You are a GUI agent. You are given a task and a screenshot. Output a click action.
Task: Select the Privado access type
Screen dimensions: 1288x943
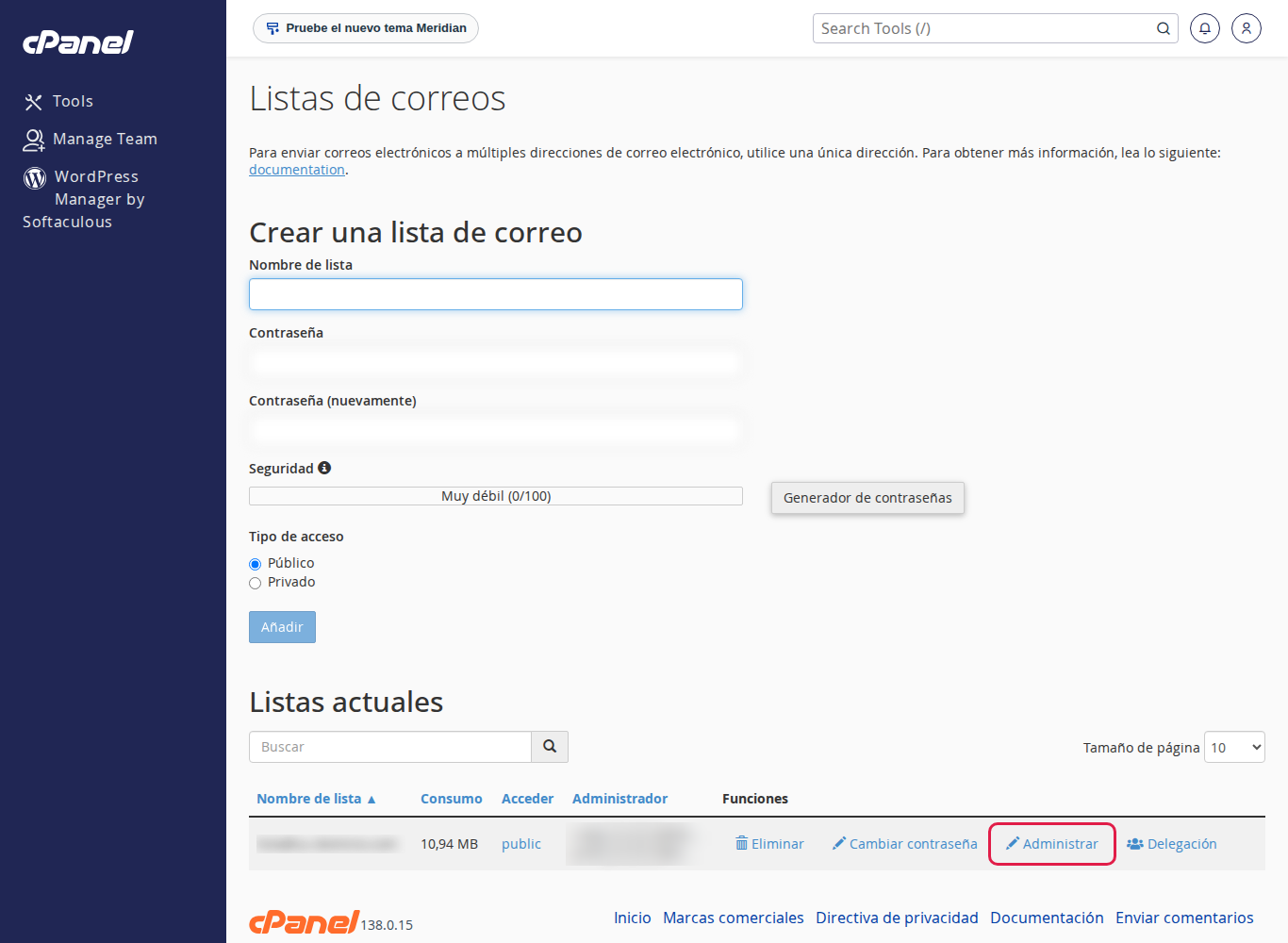255,583
